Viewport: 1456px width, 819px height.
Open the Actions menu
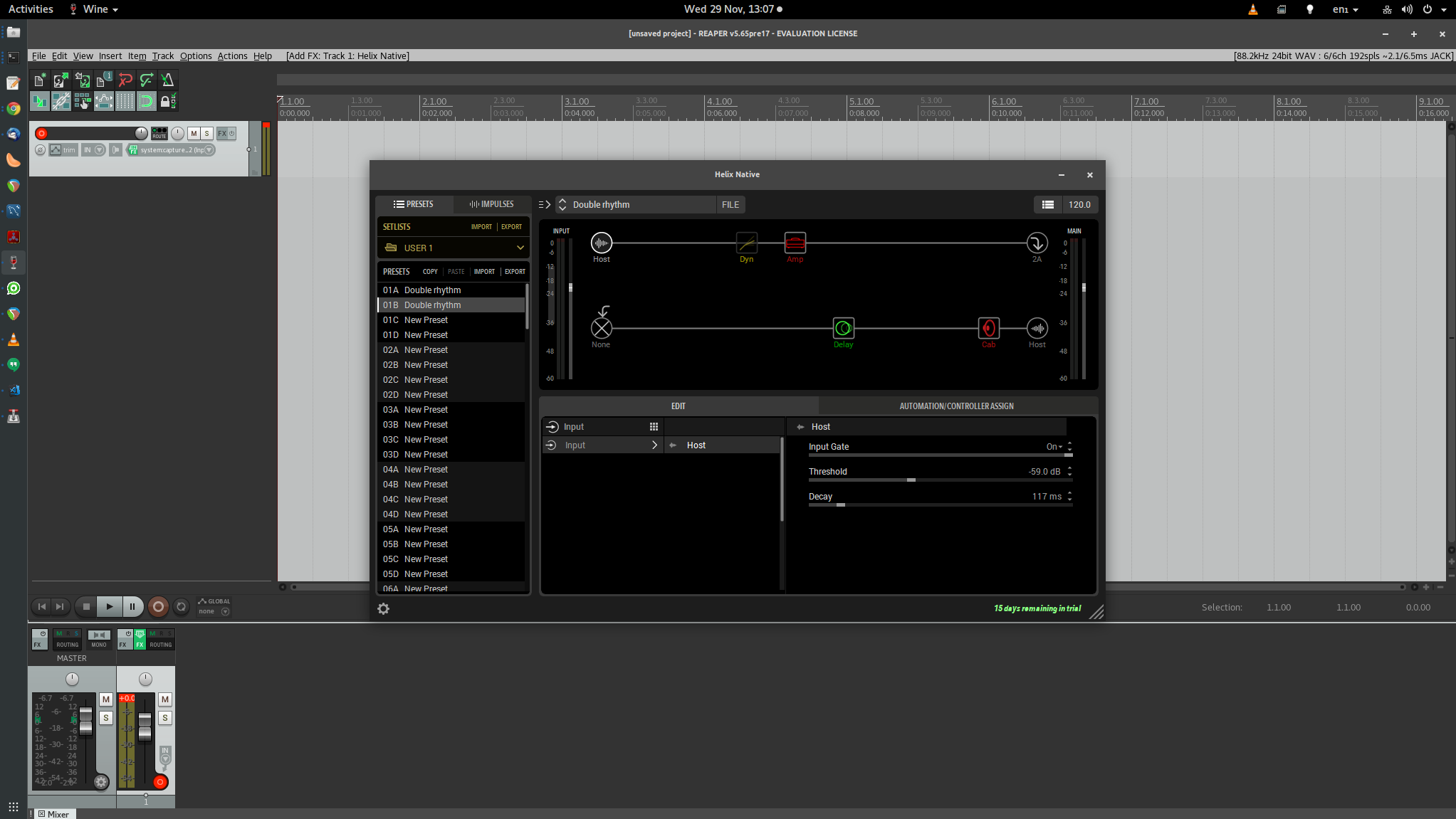coord(232,56)
